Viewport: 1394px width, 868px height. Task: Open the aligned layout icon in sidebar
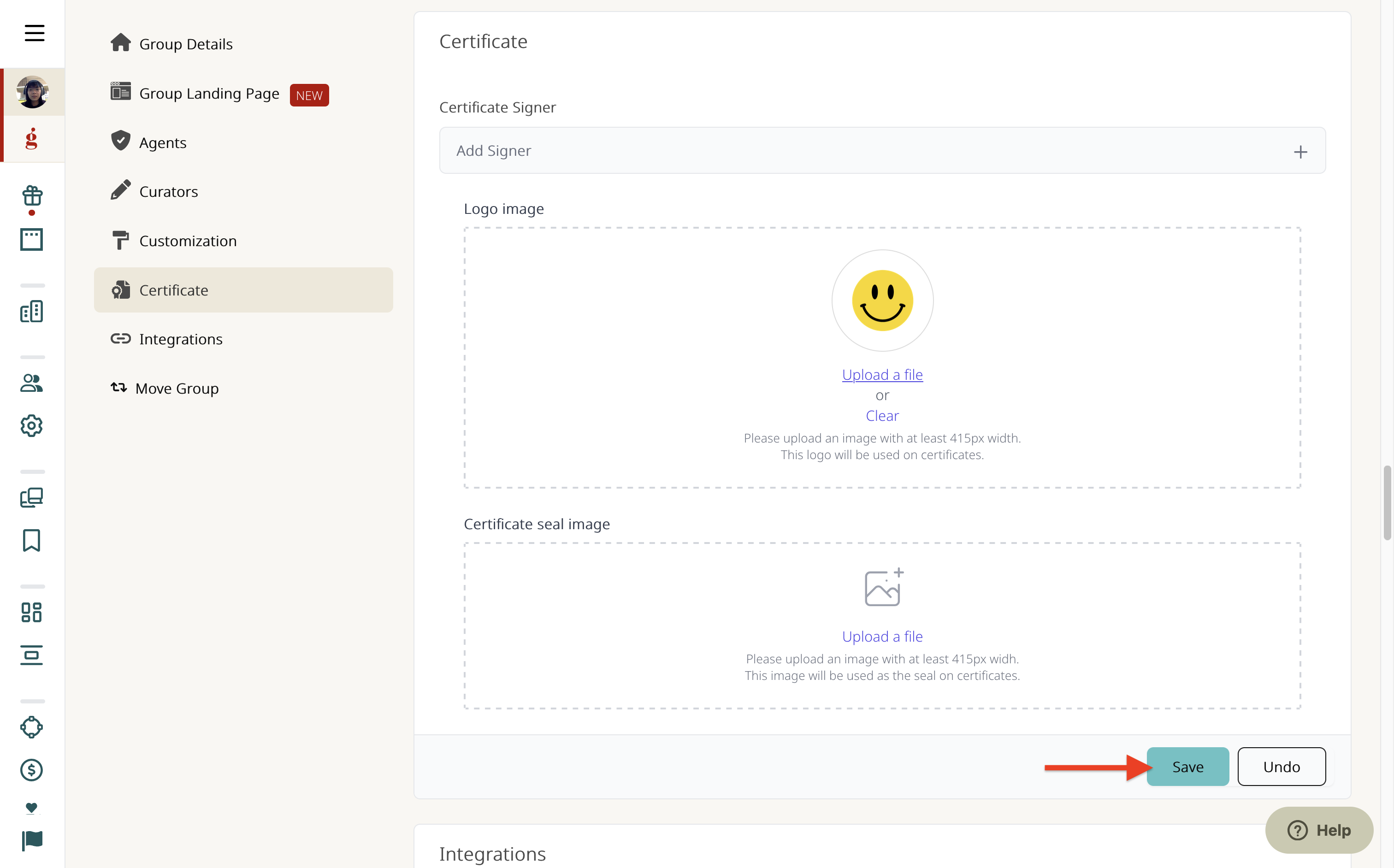pos(32,655)
